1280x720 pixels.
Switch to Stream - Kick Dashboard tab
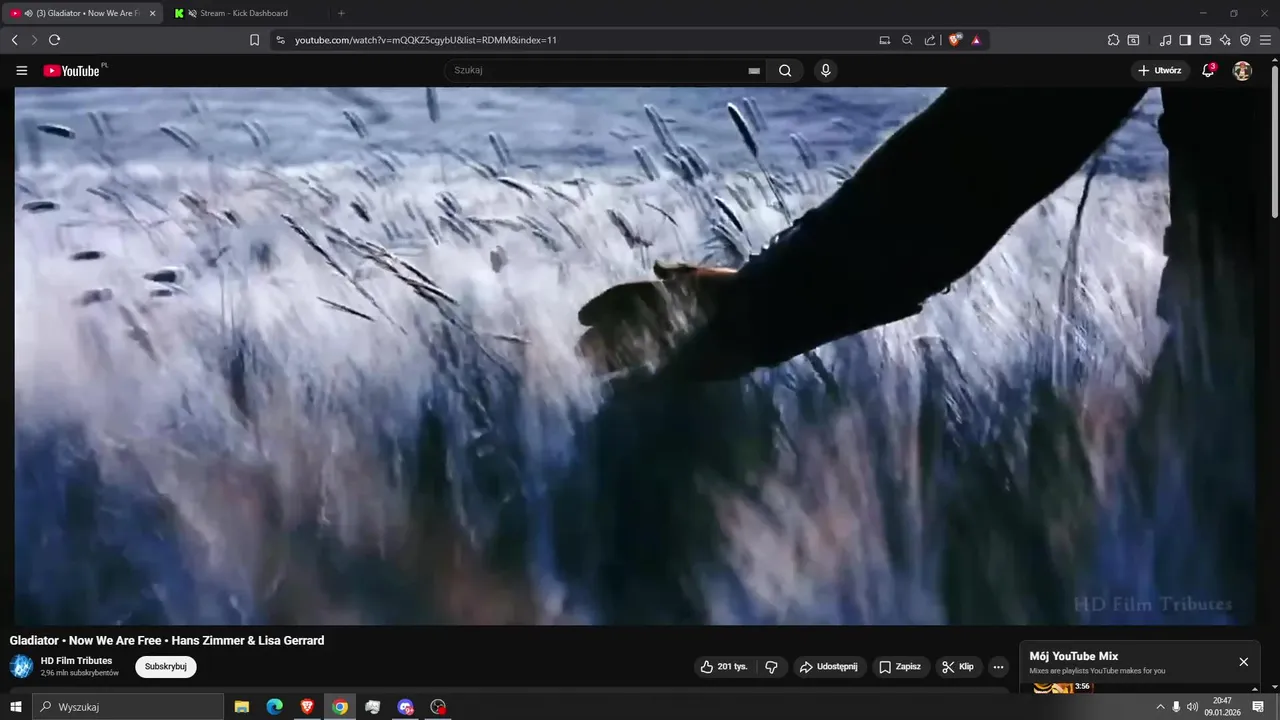[x=244, y=13]
